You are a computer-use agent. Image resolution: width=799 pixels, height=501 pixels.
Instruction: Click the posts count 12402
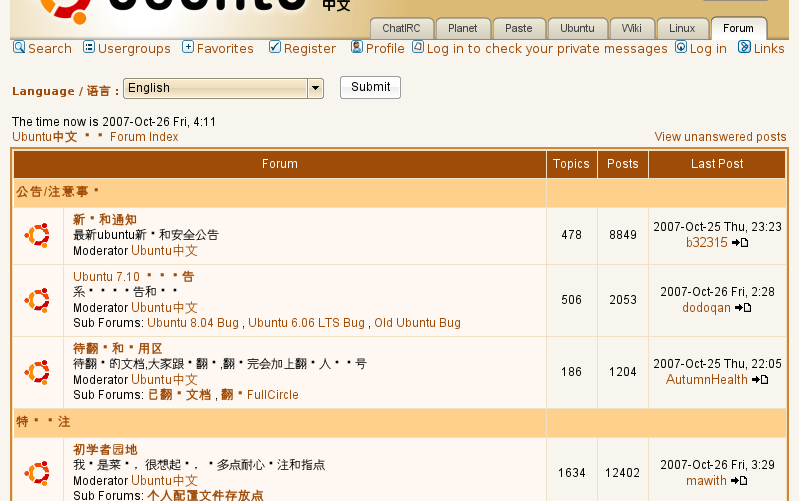point(623,473)
